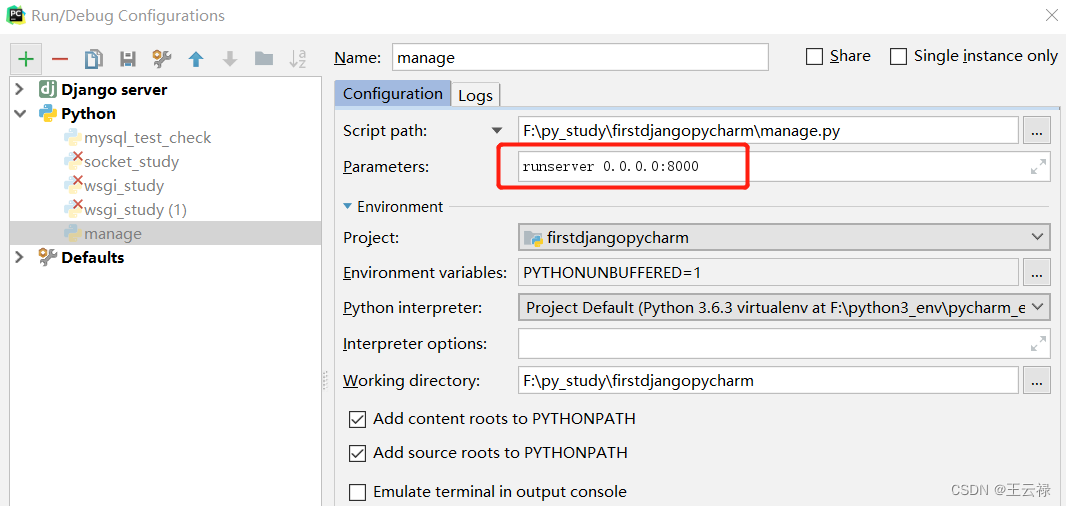Select mysql_test_check configuration
1066x506 pixels.
(x=147, y=137)
